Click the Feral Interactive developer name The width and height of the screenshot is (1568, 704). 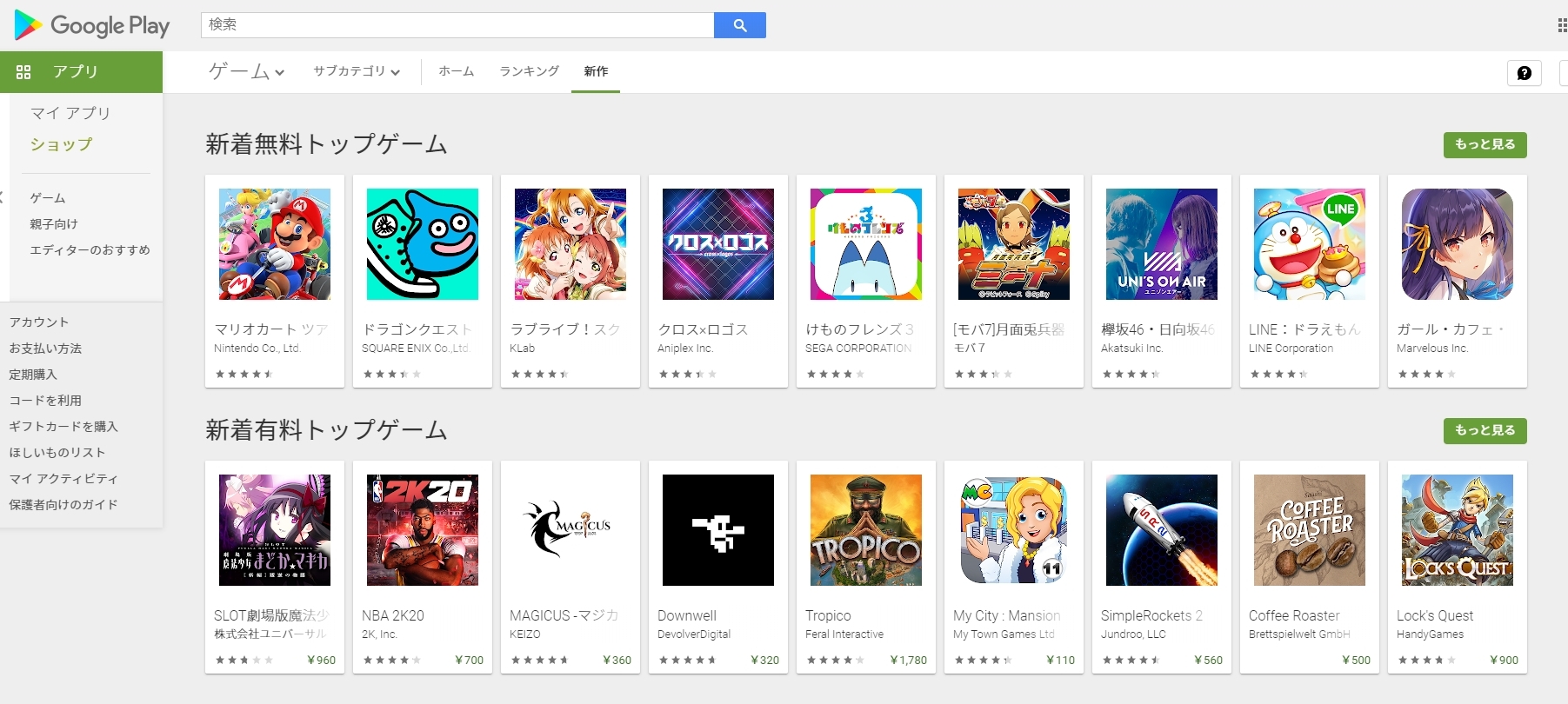tap(844, 634)
